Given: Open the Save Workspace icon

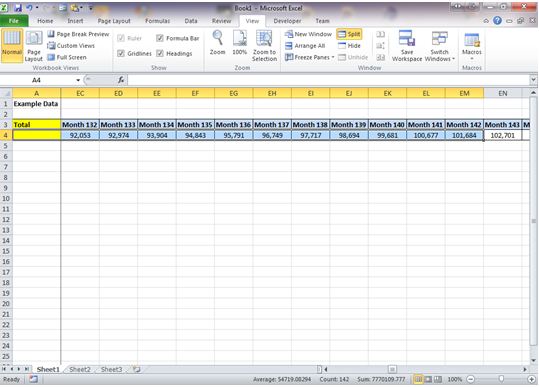Looking at the screenshot, I should coord(407,38).
